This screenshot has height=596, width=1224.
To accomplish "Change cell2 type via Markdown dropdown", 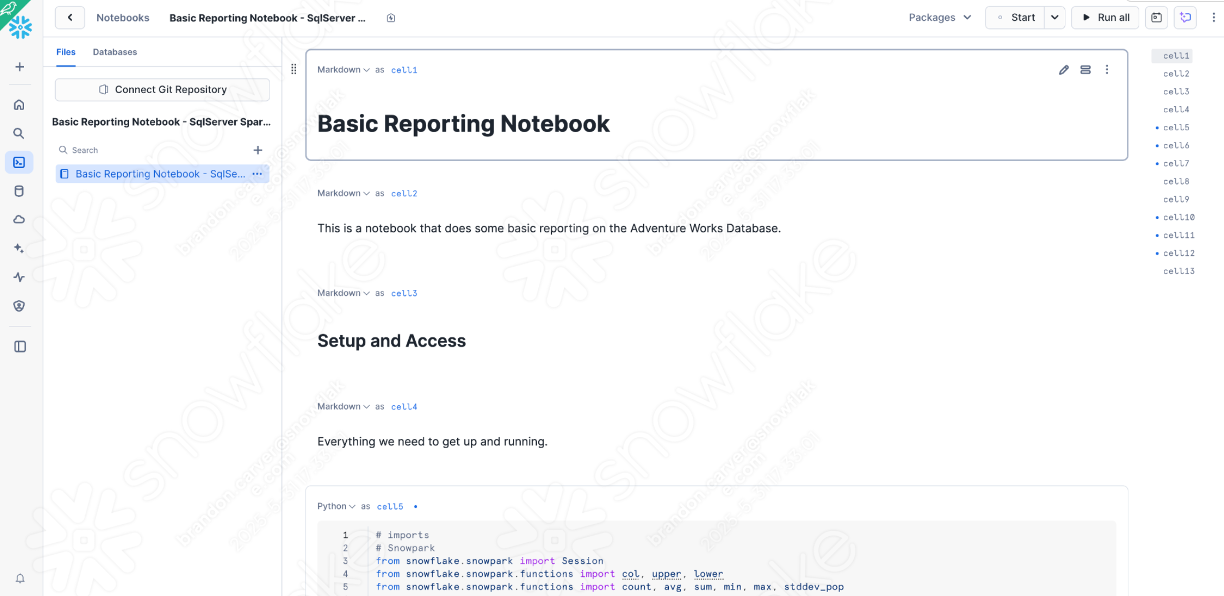I will tap(343, 193).
